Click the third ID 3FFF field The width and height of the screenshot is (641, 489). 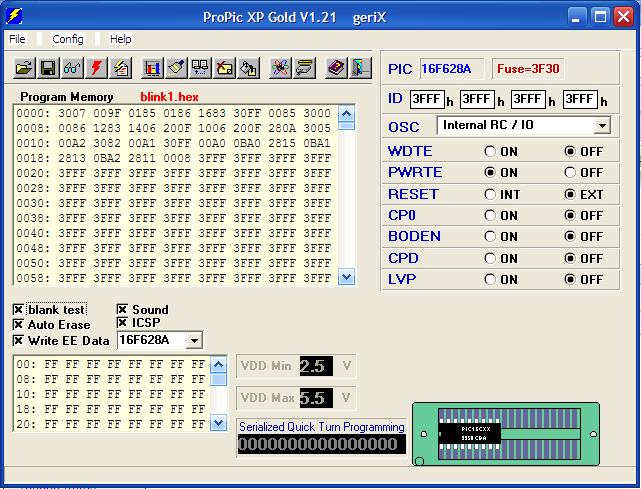[x=528, y=99]
